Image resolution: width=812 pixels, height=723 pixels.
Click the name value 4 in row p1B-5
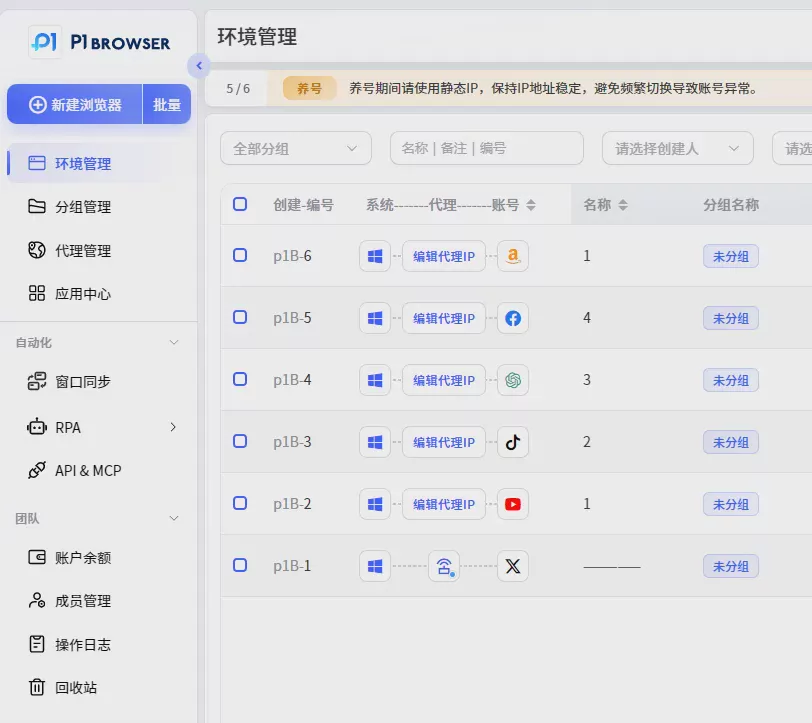tap(587, 317)
